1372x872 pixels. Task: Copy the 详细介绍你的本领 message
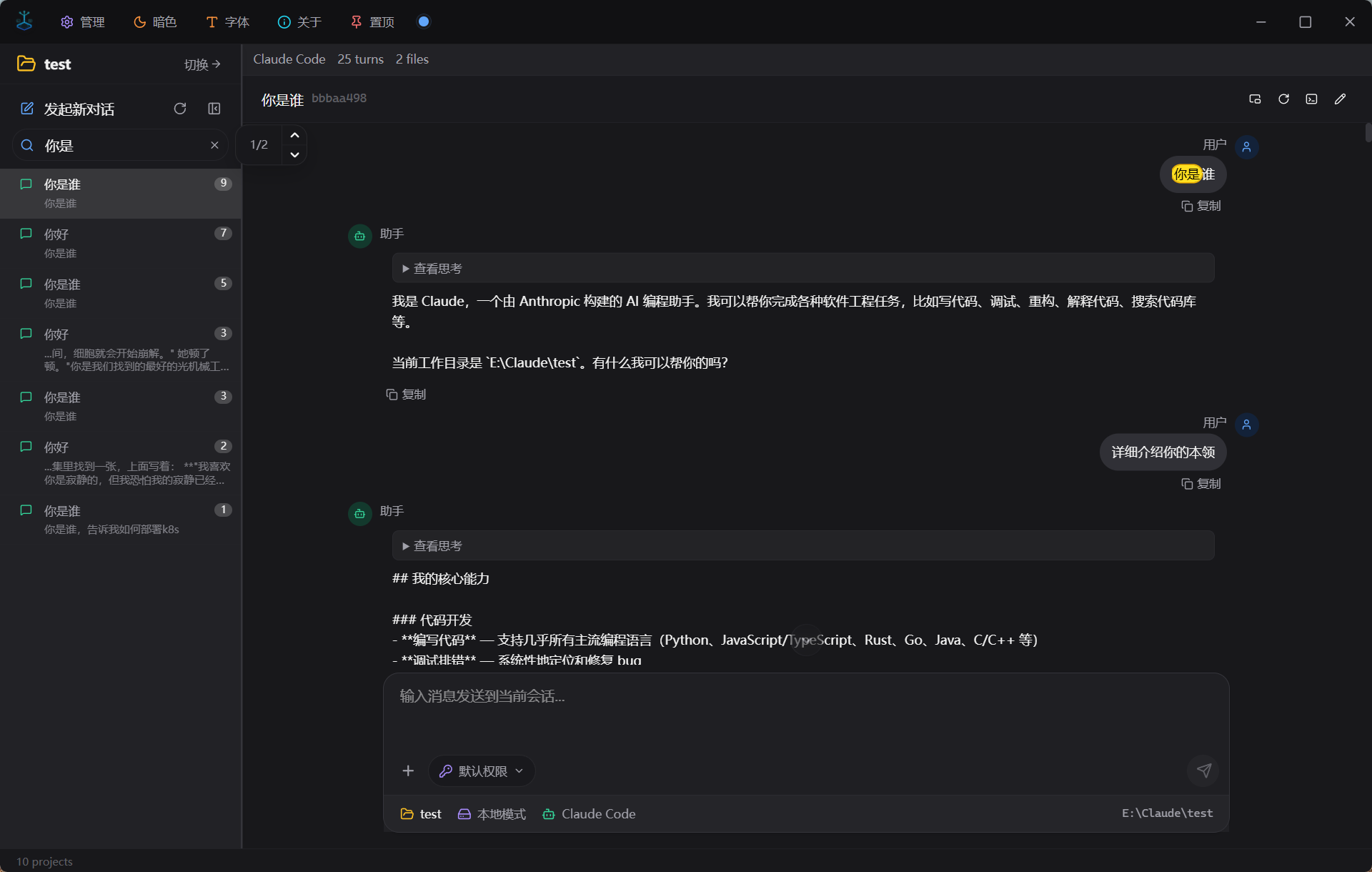point(1201,484)
